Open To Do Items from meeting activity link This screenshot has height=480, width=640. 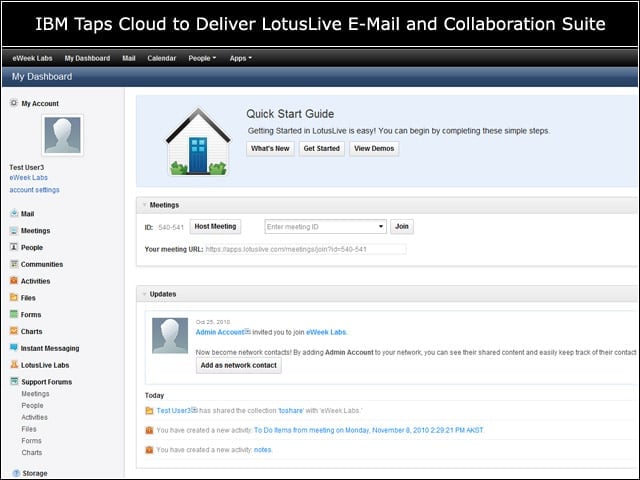tap(369, 430)
